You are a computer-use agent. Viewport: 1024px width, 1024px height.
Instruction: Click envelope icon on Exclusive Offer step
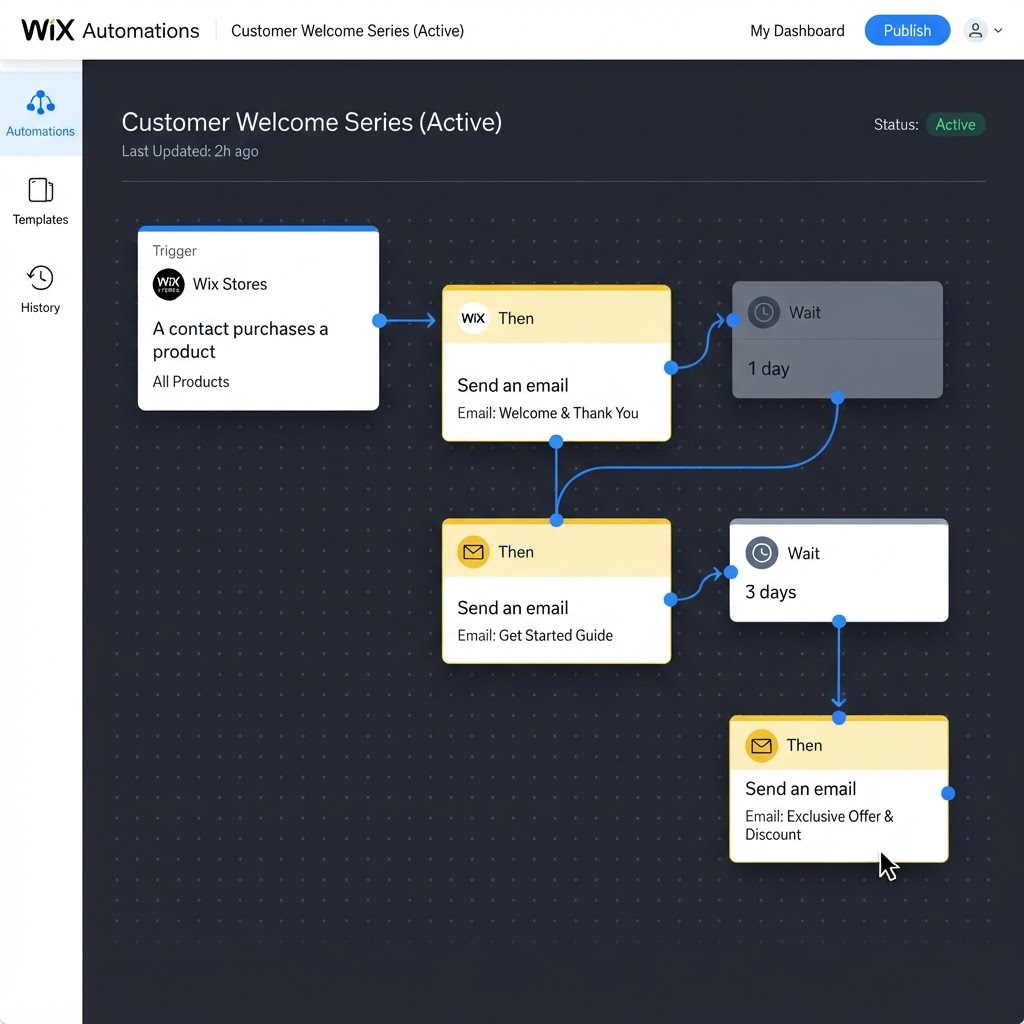coord(761,745)
